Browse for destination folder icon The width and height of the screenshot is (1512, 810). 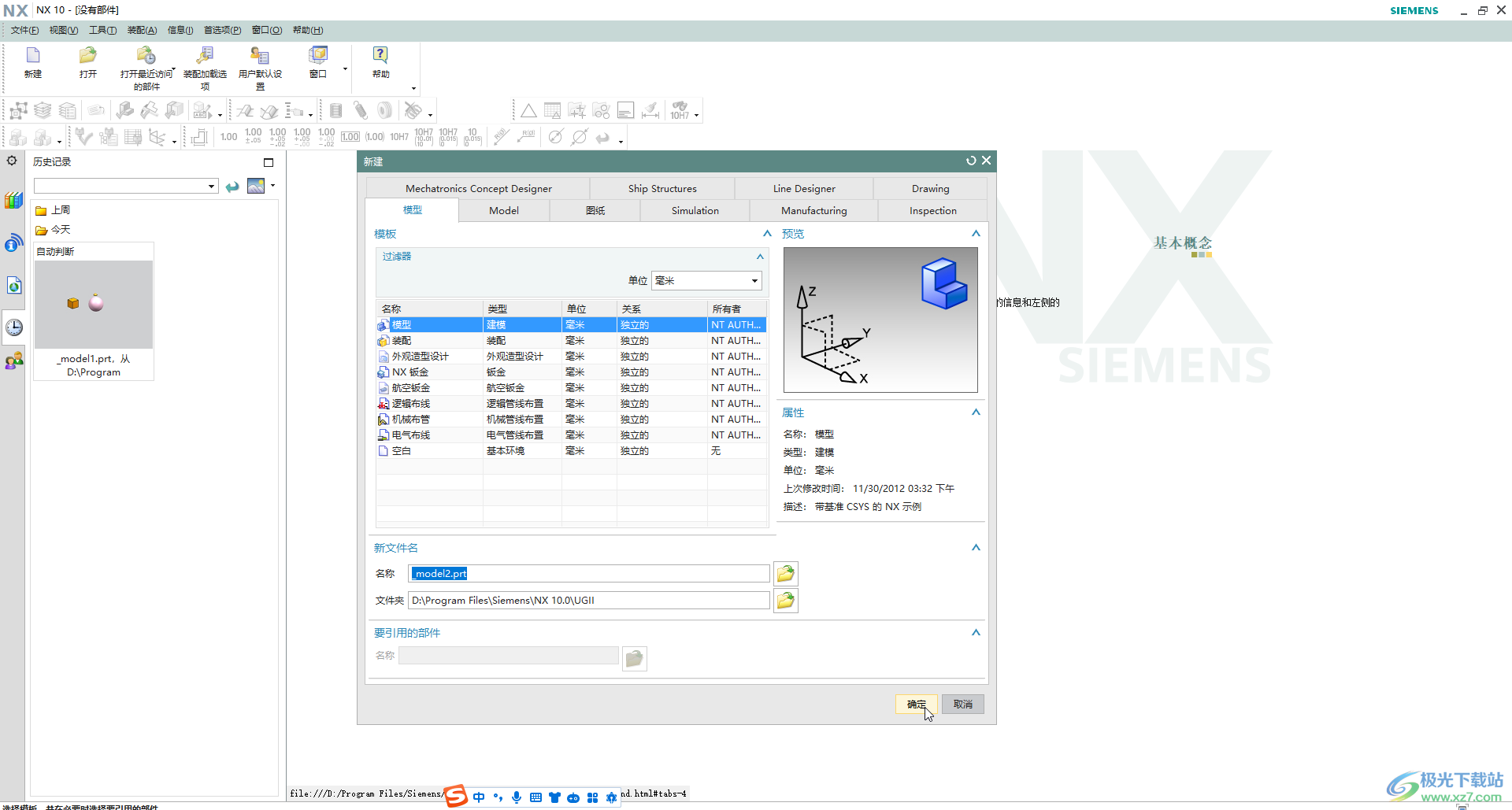(785, 601)
